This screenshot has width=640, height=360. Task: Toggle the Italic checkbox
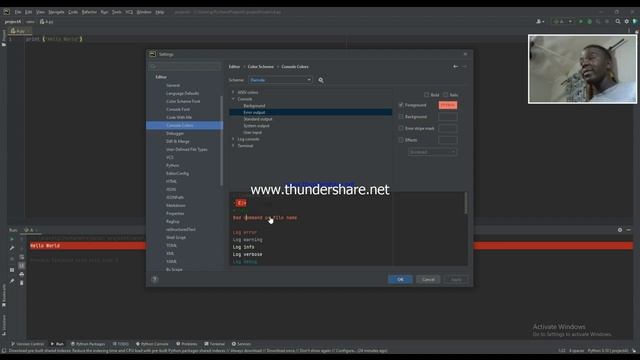pyautogui.click(x=446, y=95)
